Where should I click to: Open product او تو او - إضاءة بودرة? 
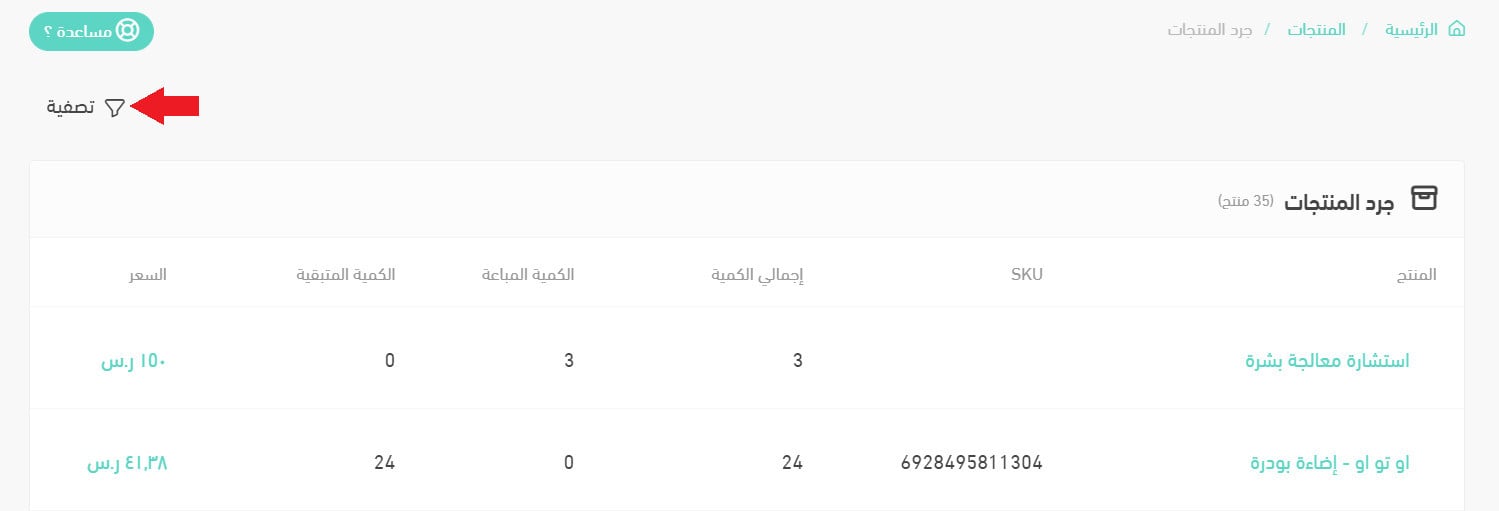[1329, 463]
